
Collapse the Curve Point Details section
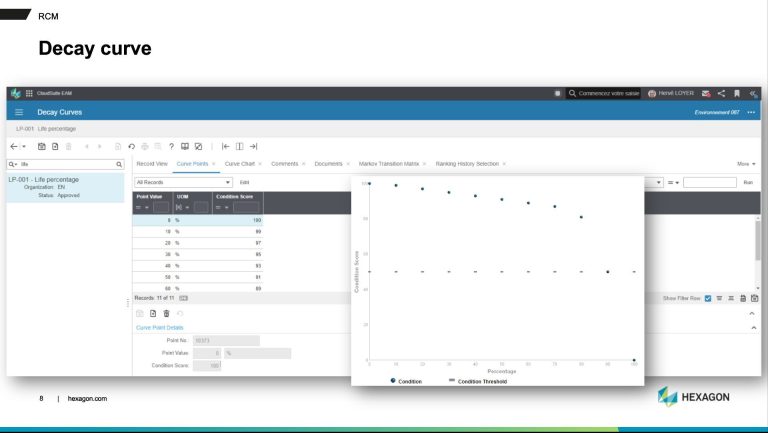point(752,328)
